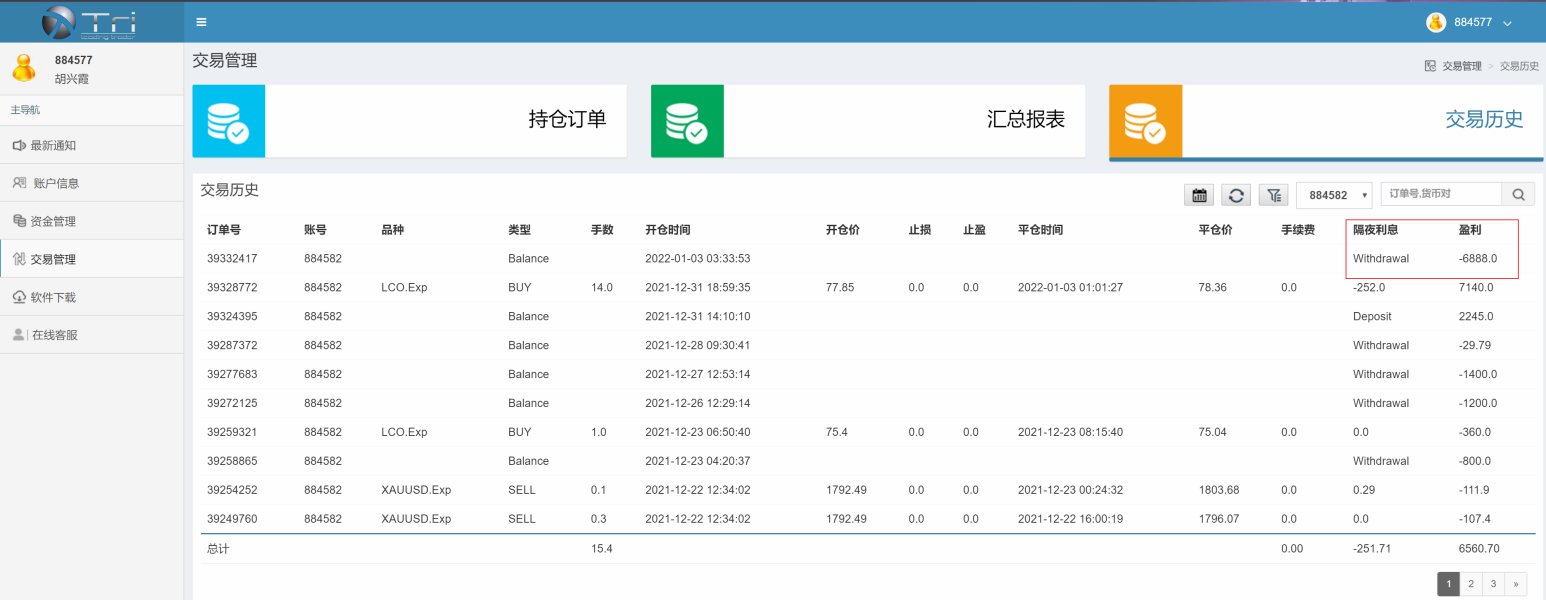This screenshot has width=1546, height=600.
Task: Click the 开仓时间 column header
Action: [x=668, y=230]
